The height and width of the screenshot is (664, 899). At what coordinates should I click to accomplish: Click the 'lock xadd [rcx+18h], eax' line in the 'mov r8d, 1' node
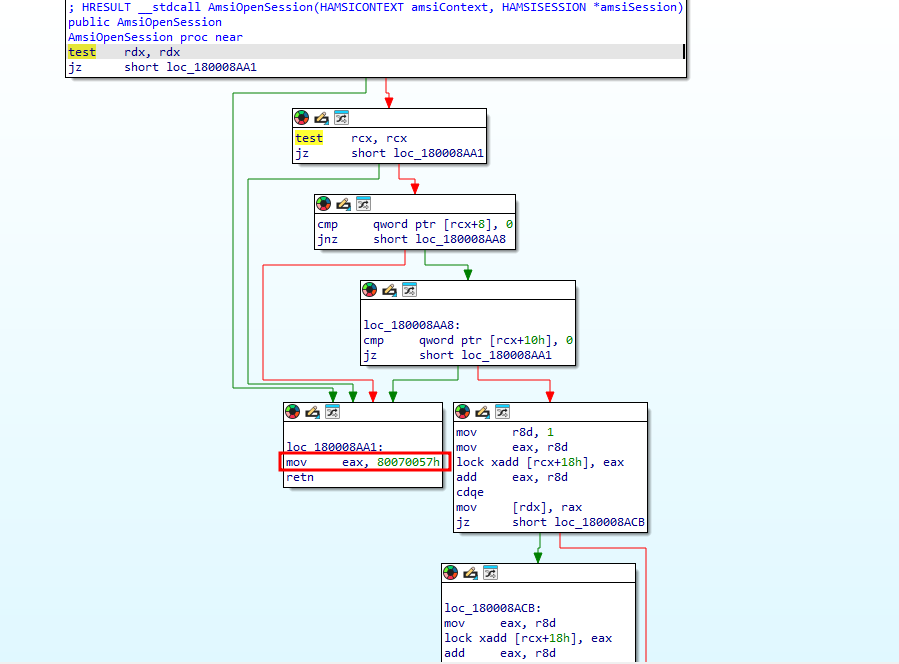coord(540,462)
